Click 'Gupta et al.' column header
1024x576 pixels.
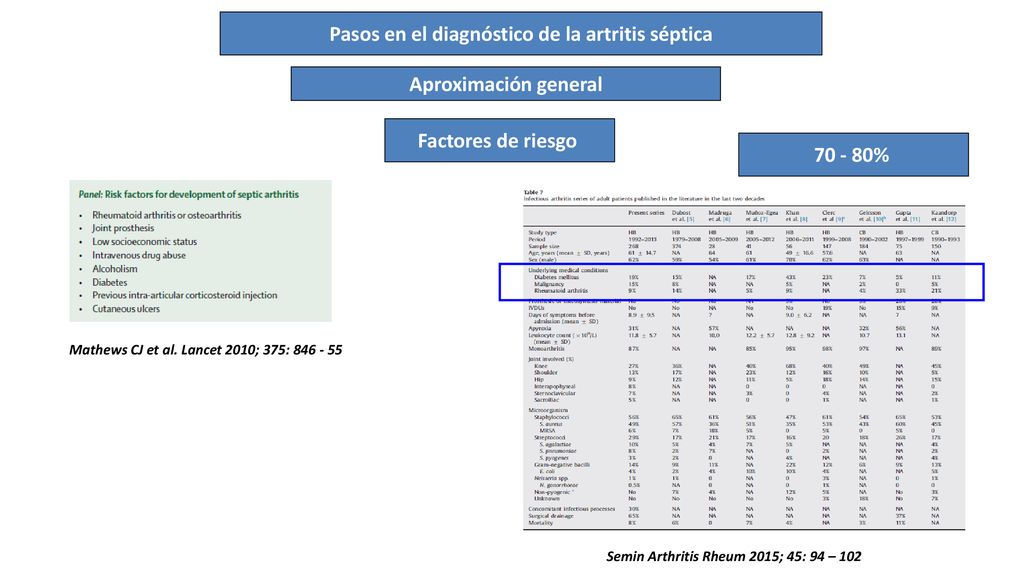pos(906,216)
